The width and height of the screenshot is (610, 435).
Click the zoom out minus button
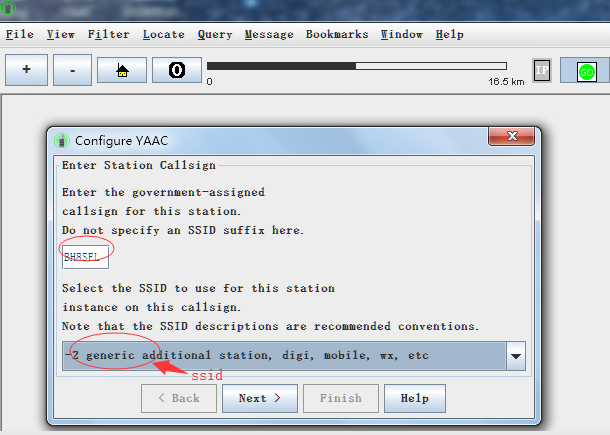coord(73,71)
